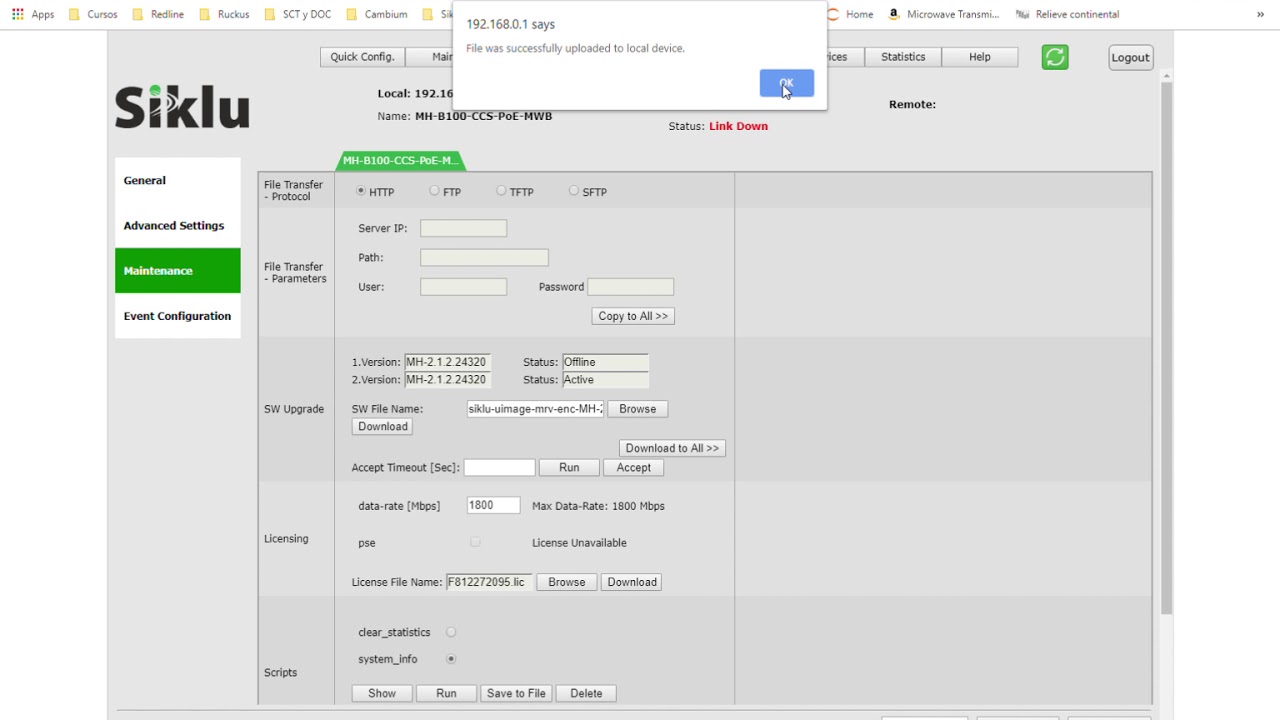The height and width of the screenshot is (720, 1280).
Task: Expand the bookmarks overflow chevron
Action: [1260, 14]
